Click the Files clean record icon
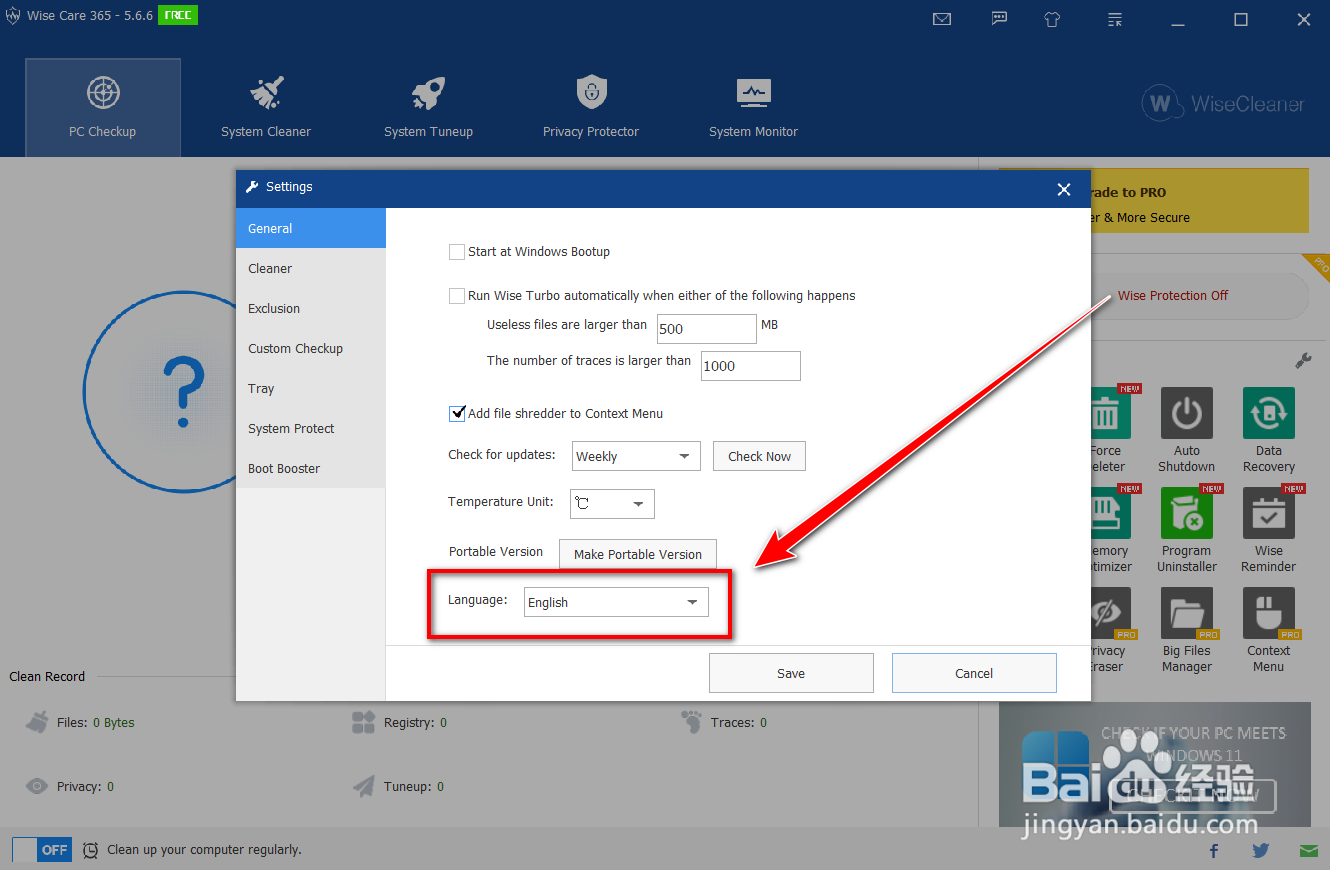The width and height of the screenshot is (1330, 870). (37, 722)
